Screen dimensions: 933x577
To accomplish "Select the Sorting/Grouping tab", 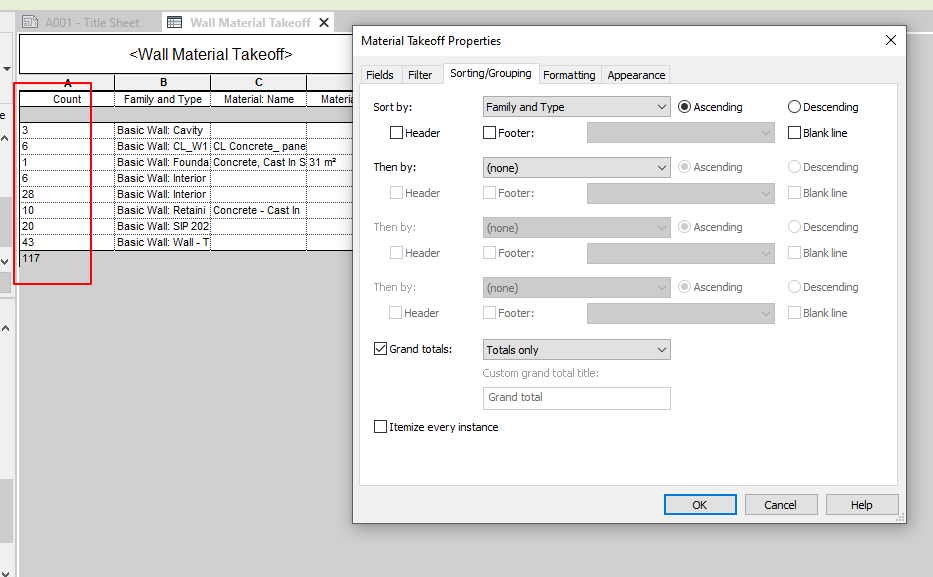I will coord(491,73).
